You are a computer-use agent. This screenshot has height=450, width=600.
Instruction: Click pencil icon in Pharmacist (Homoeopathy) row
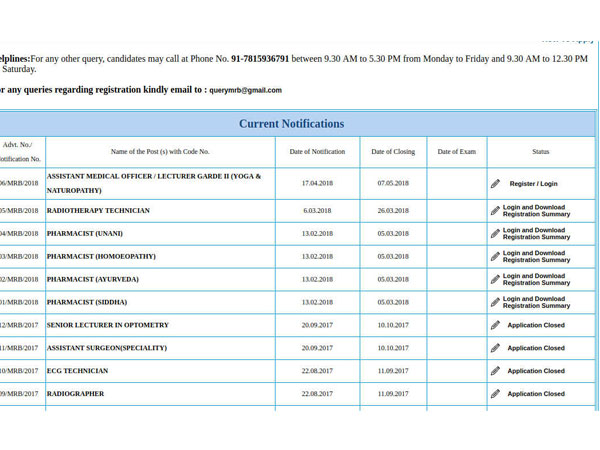pyautogui.click(x=495, y=256)
